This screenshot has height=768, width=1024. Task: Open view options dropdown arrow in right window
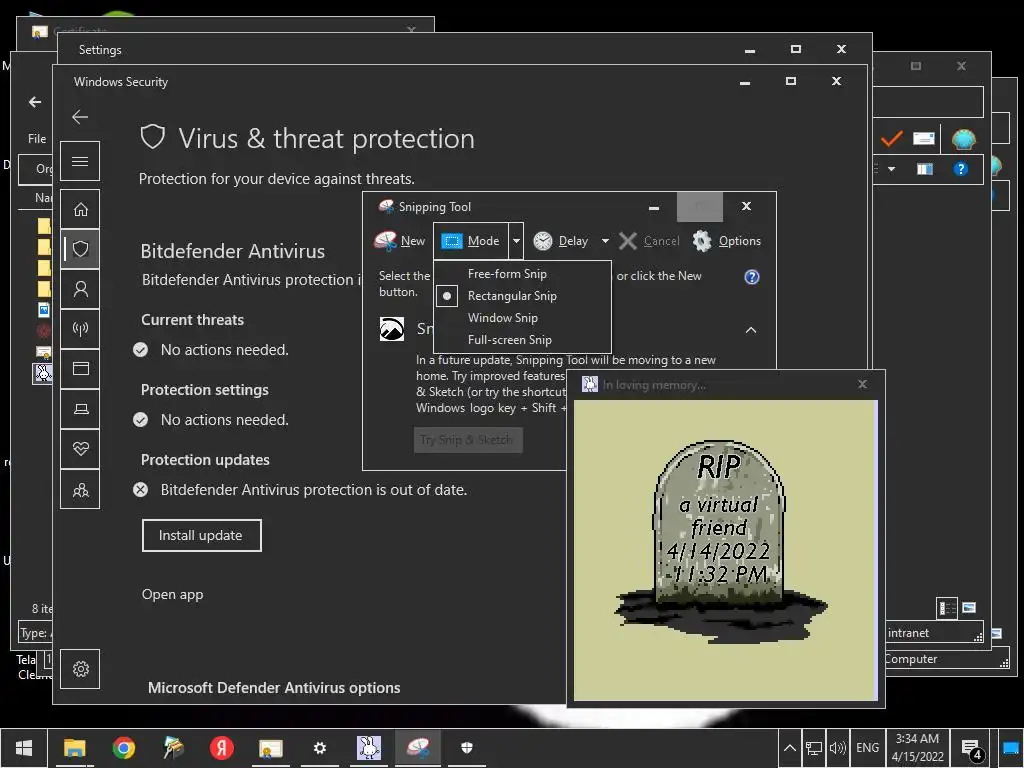point(891,169)
